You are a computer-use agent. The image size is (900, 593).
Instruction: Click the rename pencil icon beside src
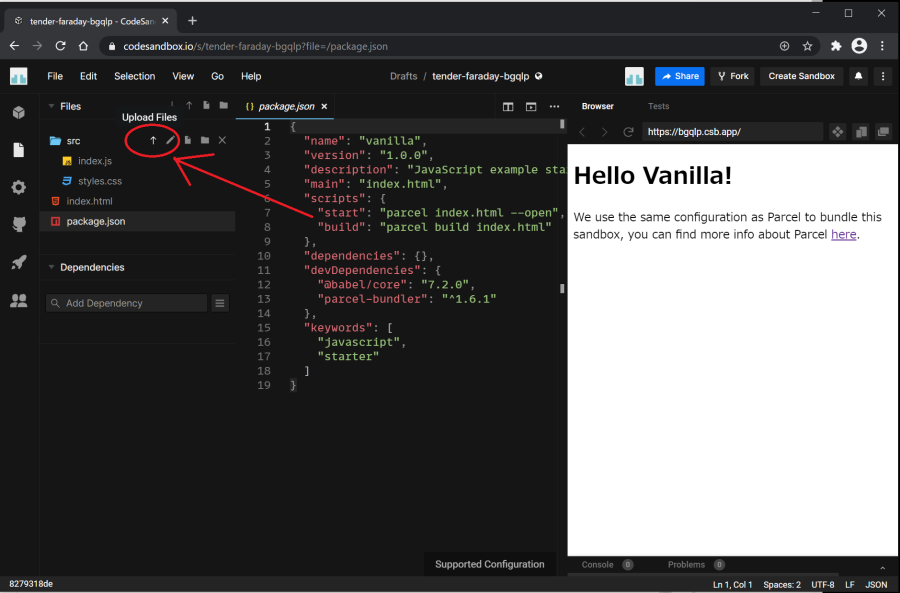(170, 141)
